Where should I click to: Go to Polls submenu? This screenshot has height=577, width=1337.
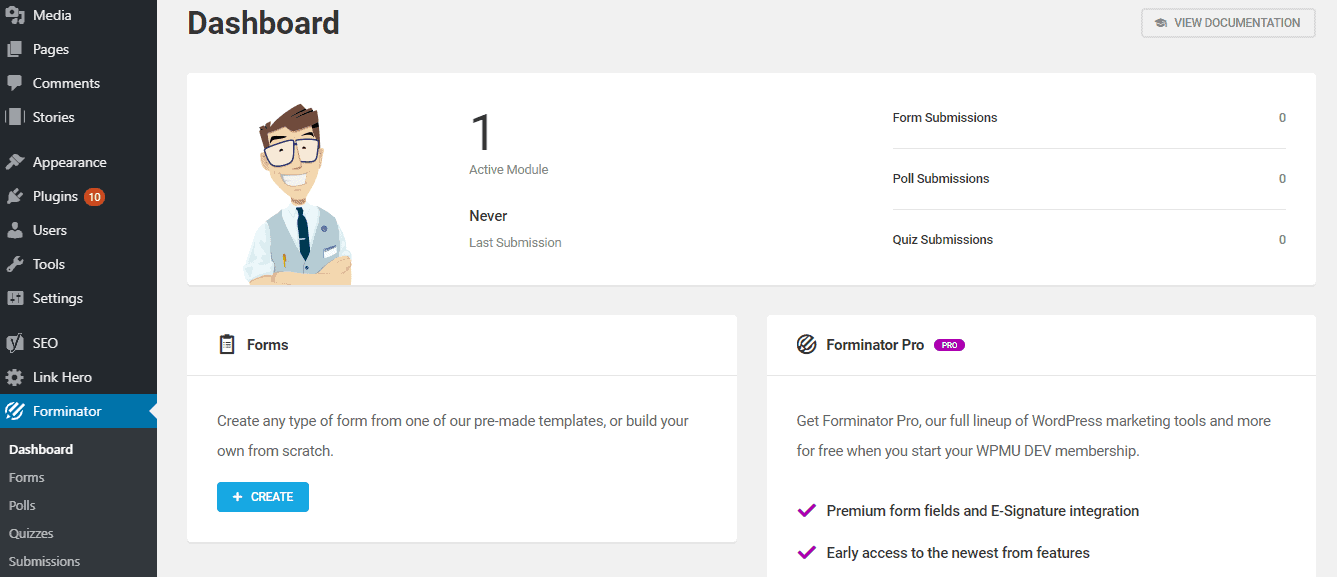[x=22, y=506]
